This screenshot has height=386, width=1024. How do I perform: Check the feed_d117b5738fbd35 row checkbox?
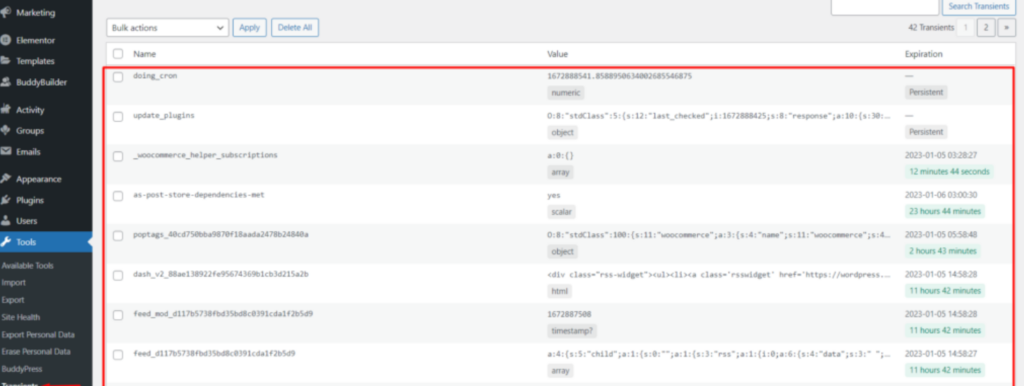(118, 354)
